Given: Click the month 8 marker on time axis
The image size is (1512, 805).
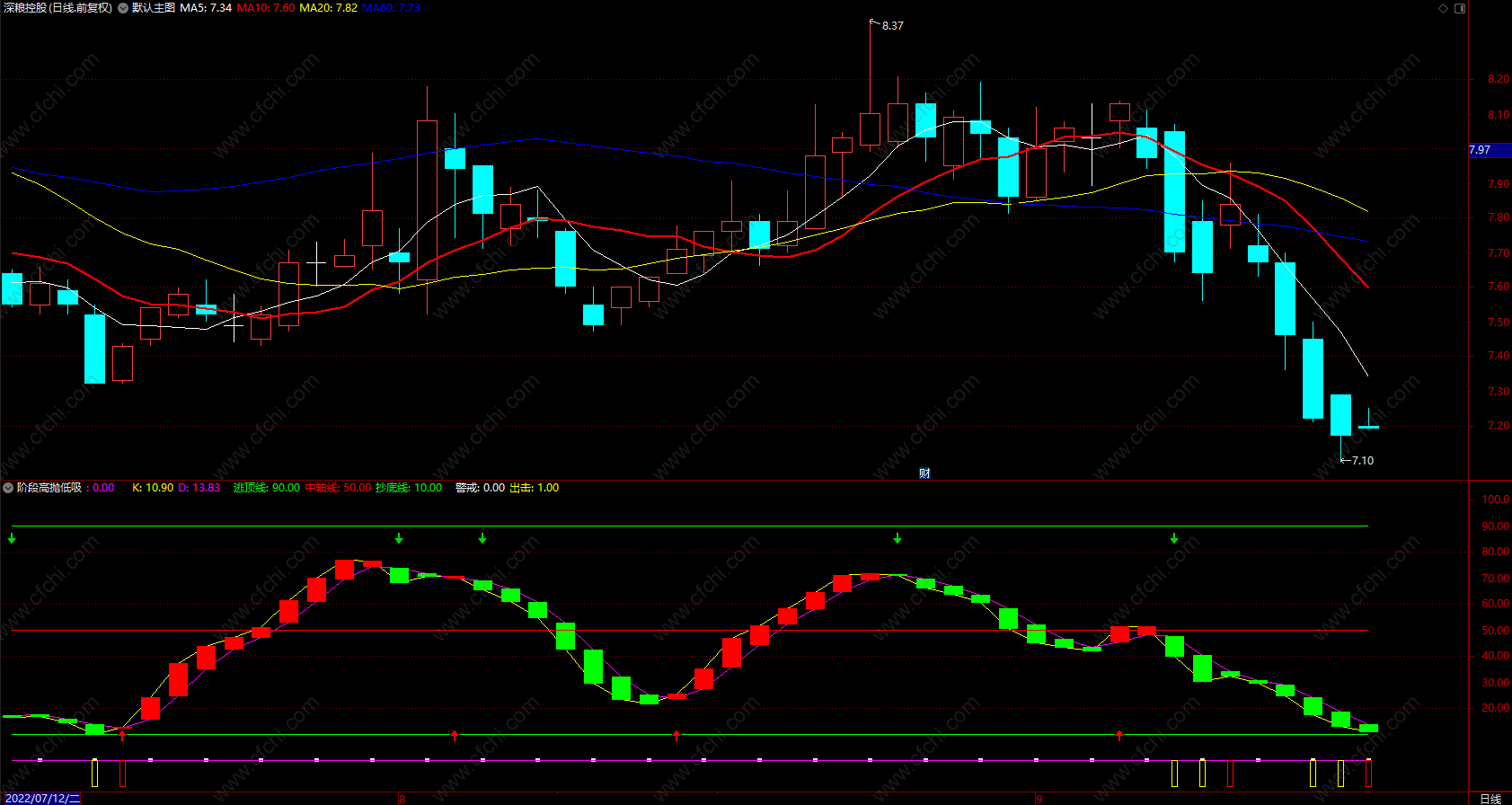Looking at the screenshot, I should tap(402, 799).
